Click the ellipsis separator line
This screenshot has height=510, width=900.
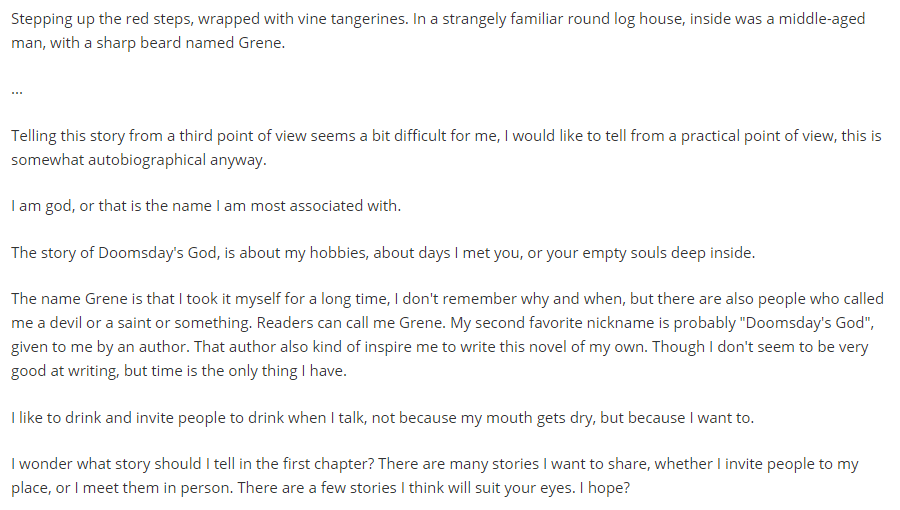[17, 90]
